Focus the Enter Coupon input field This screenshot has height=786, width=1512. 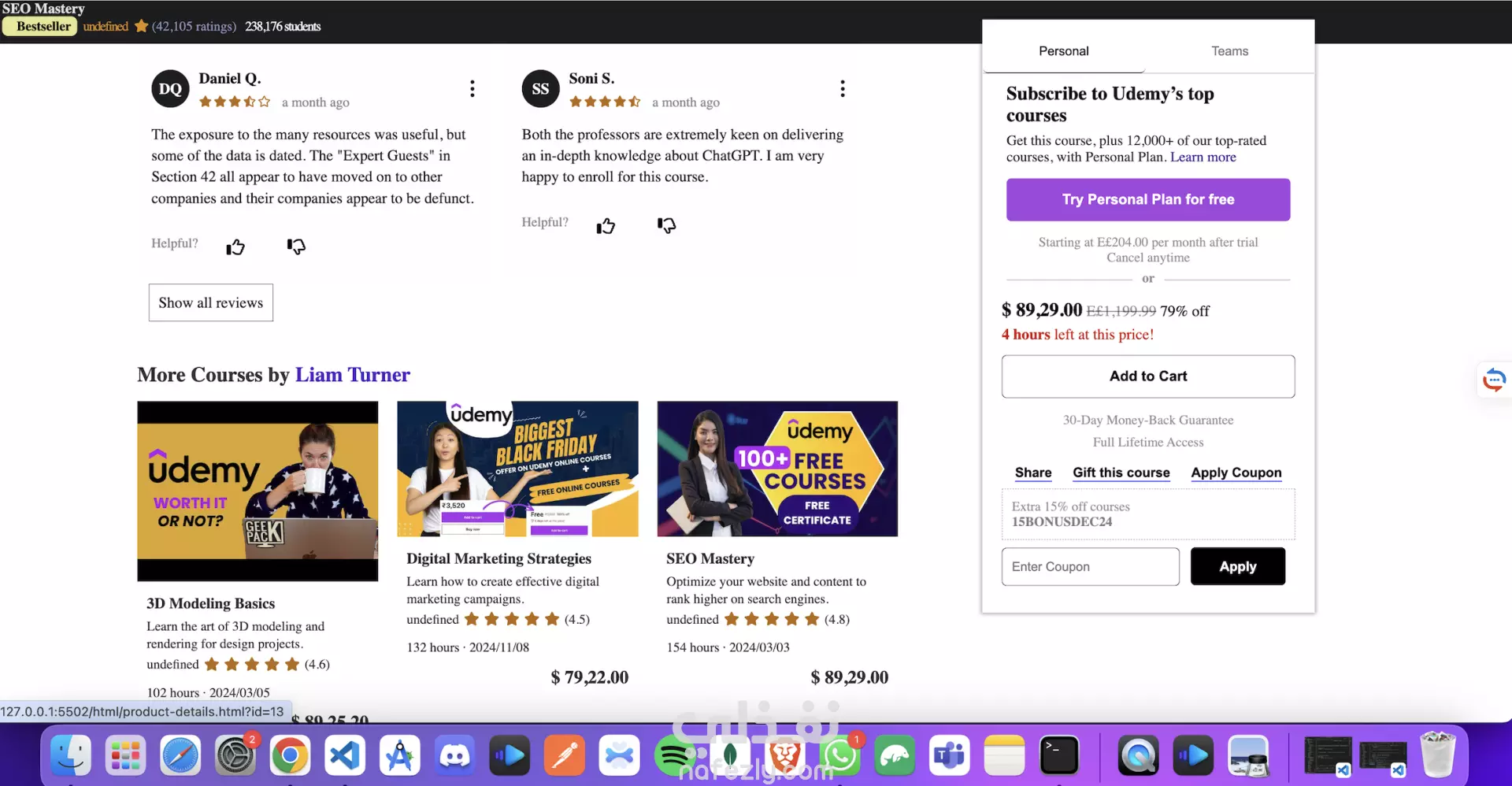[x=1090, y=567]
